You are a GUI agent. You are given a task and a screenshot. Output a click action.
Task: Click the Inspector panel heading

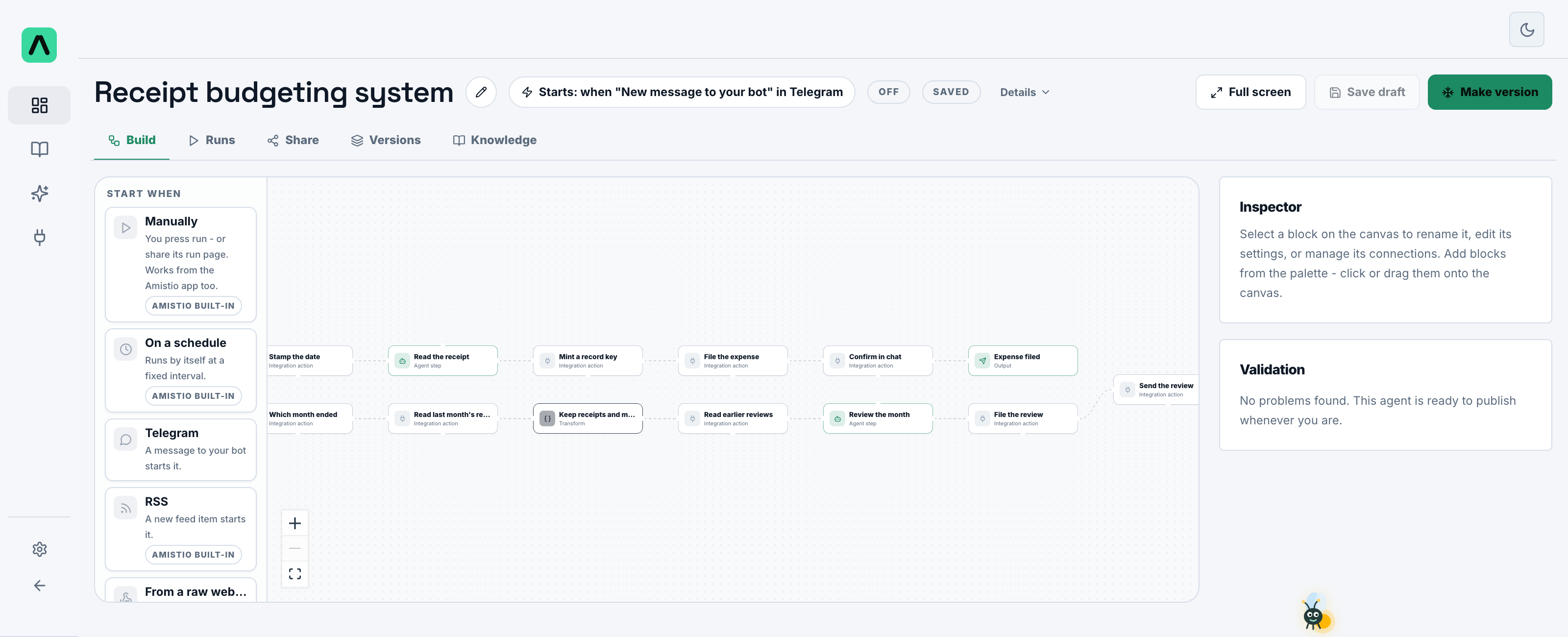point(1271,207)
